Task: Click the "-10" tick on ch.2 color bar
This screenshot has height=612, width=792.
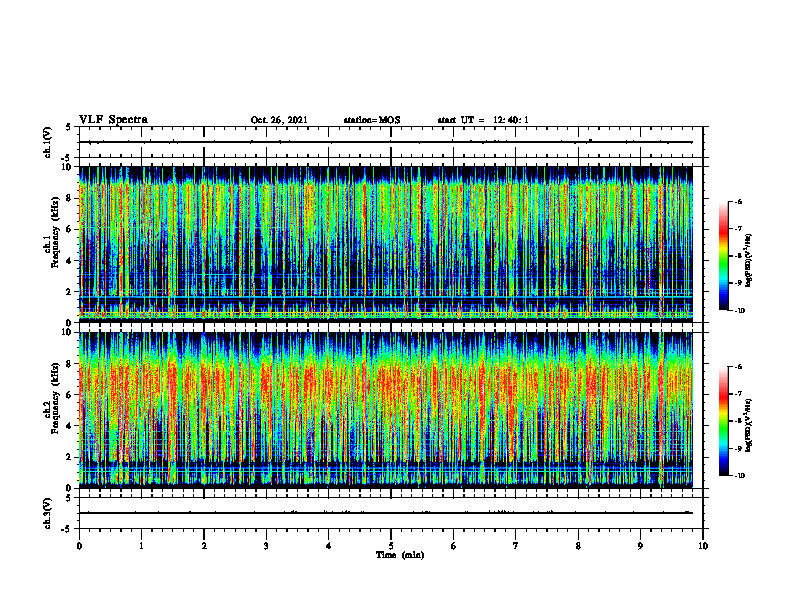Action: [x=739, y=476]
